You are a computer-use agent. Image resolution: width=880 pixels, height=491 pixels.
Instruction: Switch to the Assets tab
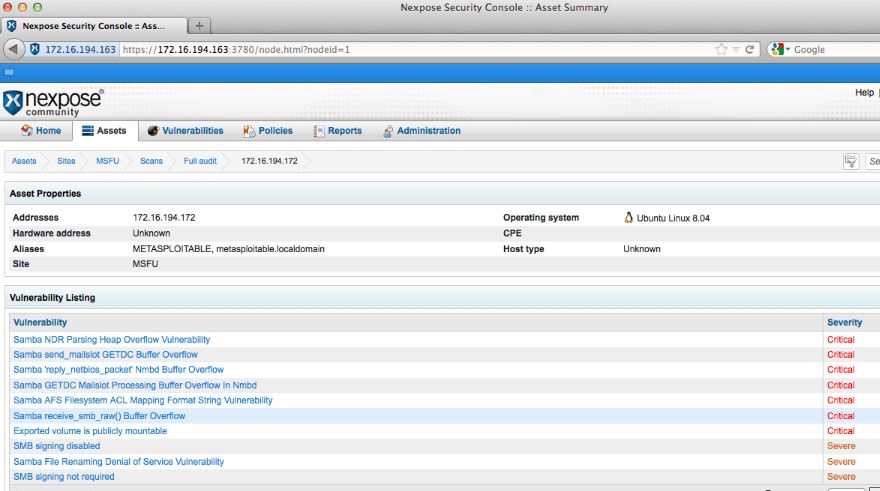(x=104, y=131)
